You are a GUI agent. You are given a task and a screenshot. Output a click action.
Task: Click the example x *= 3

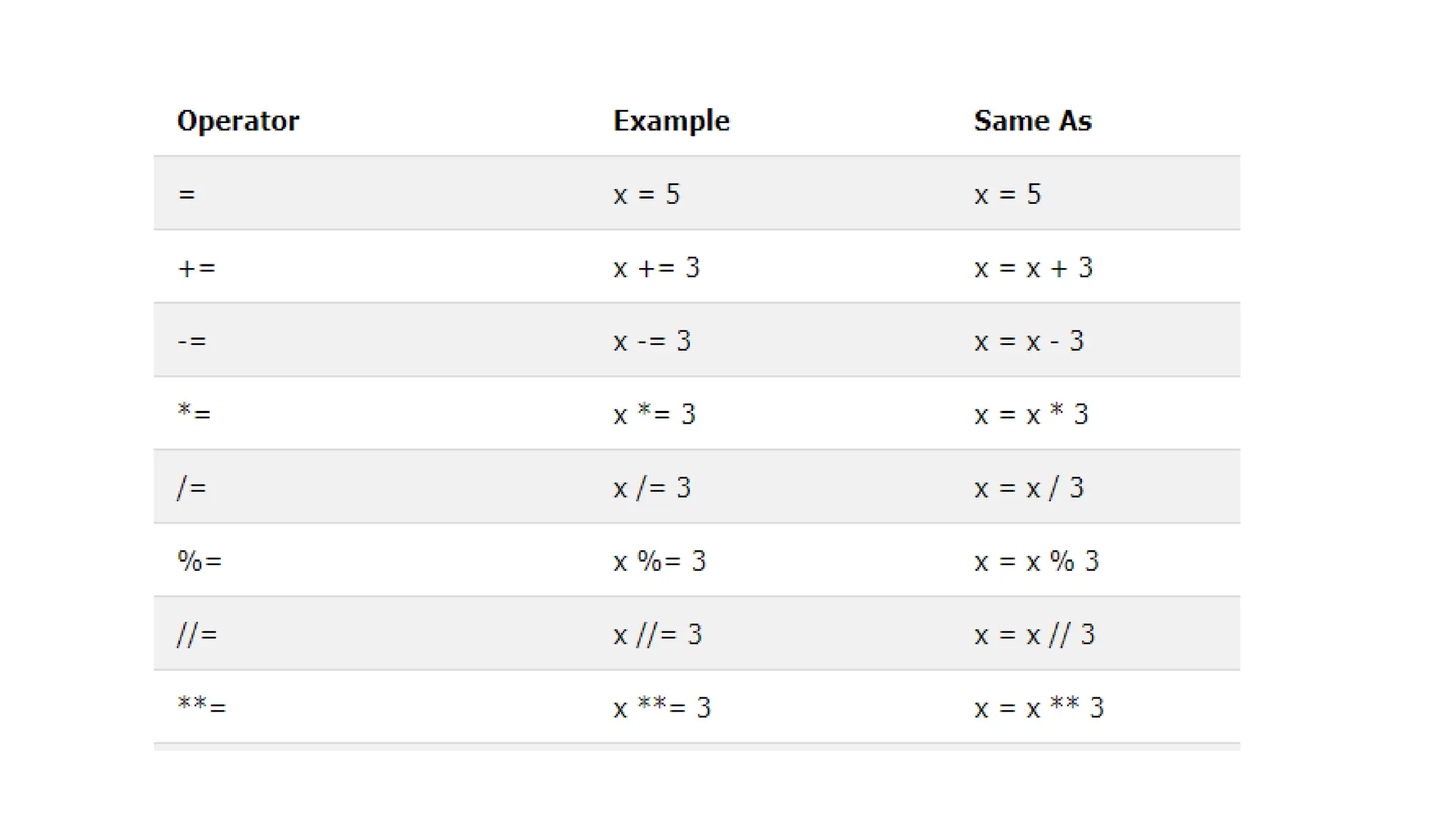654,414
